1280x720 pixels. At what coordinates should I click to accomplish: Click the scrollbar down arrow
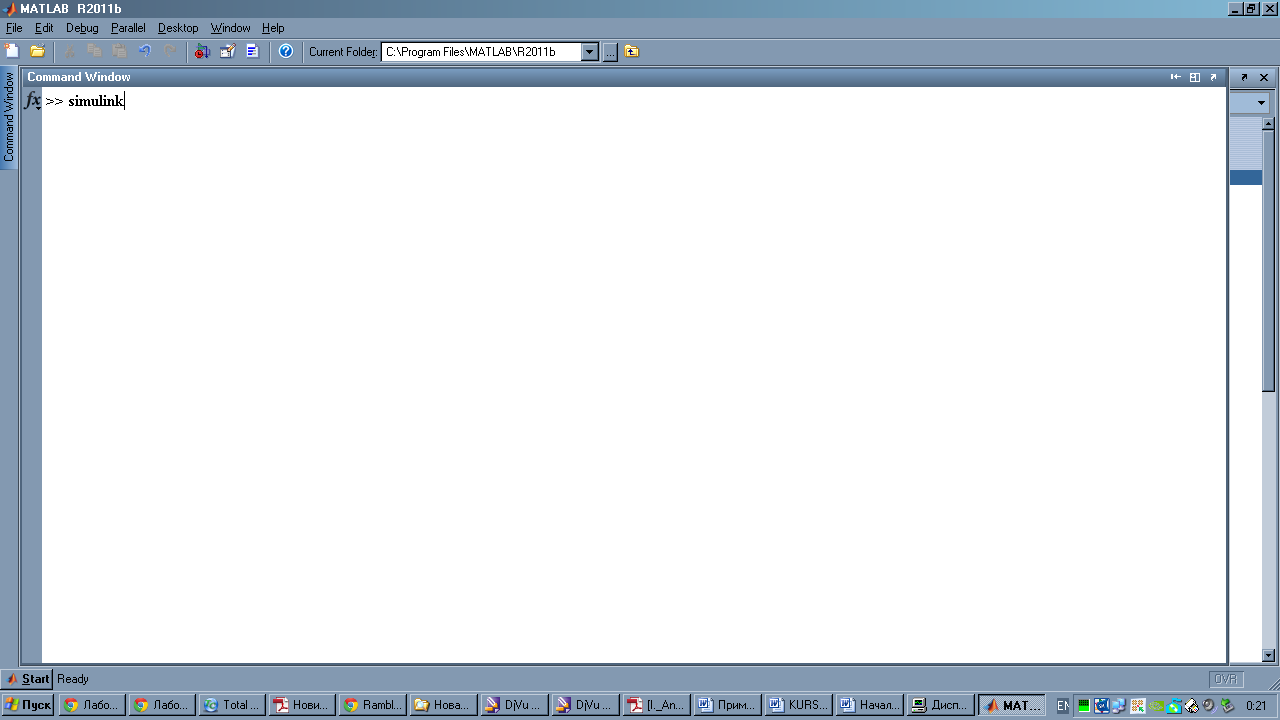tap(1268, 655)
